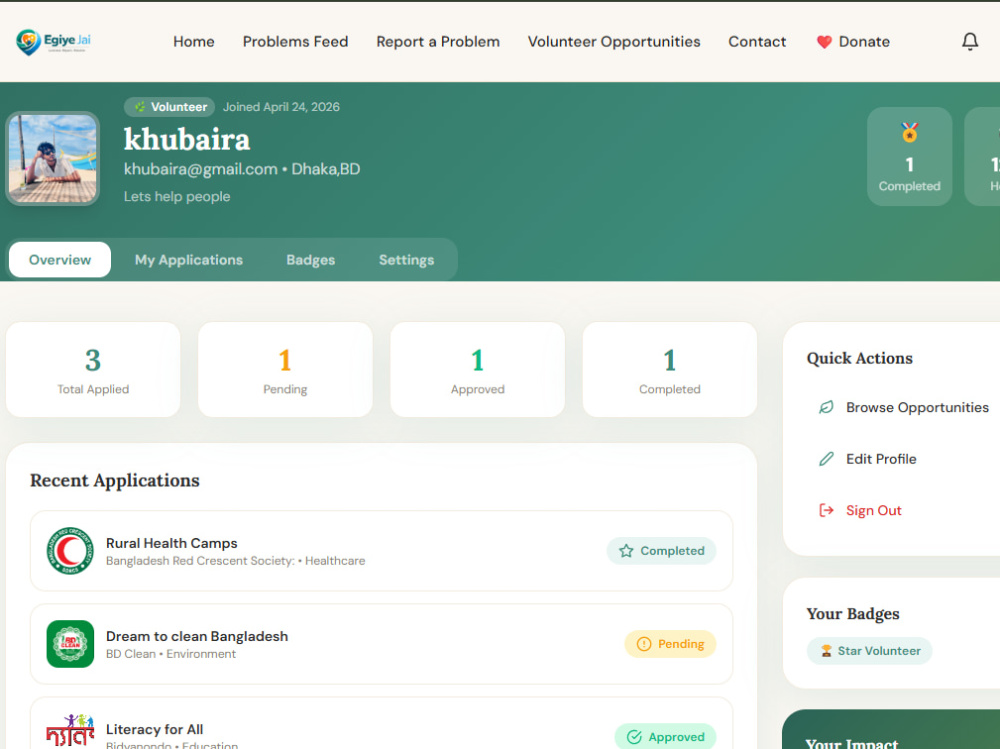Click the star icon in Completed badge
The height and width of the screenshot is (749, 1000).
click(626, 551)
